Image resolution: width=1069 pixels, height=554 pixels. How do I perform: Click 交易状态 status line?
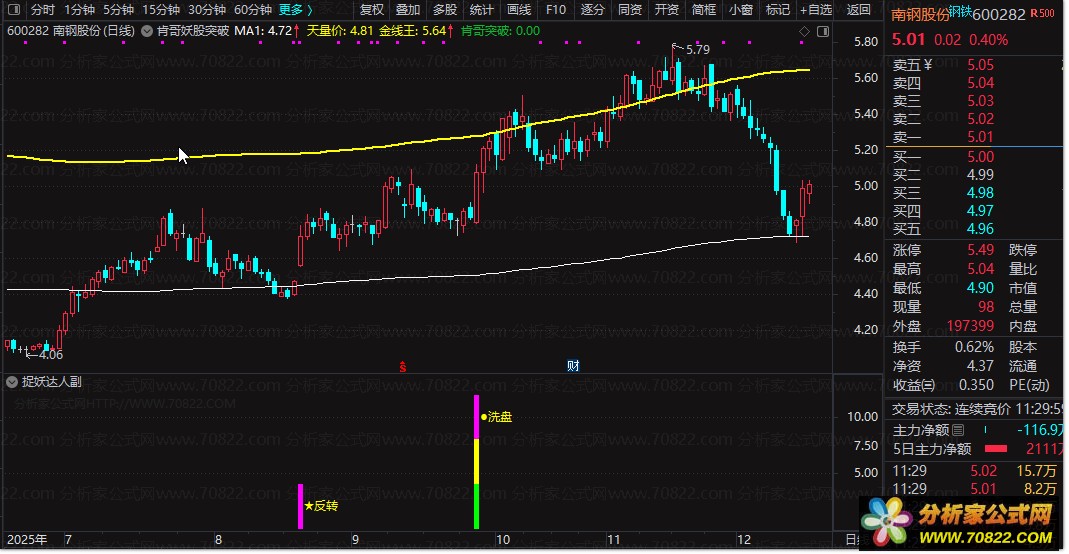click(976, 410)
